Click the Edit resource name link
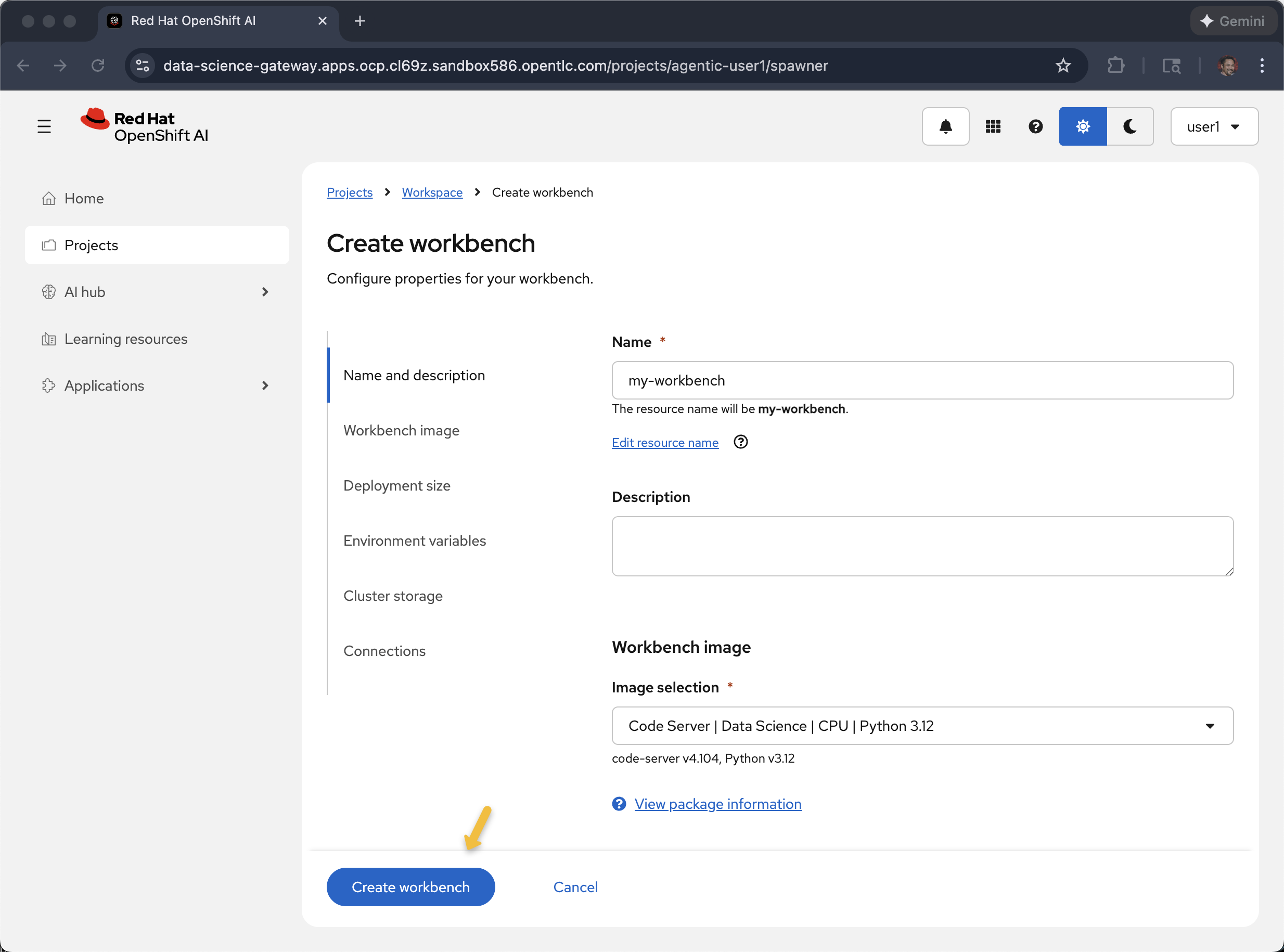The height and width of the screenshot is (952, 1284). (664, 443)
